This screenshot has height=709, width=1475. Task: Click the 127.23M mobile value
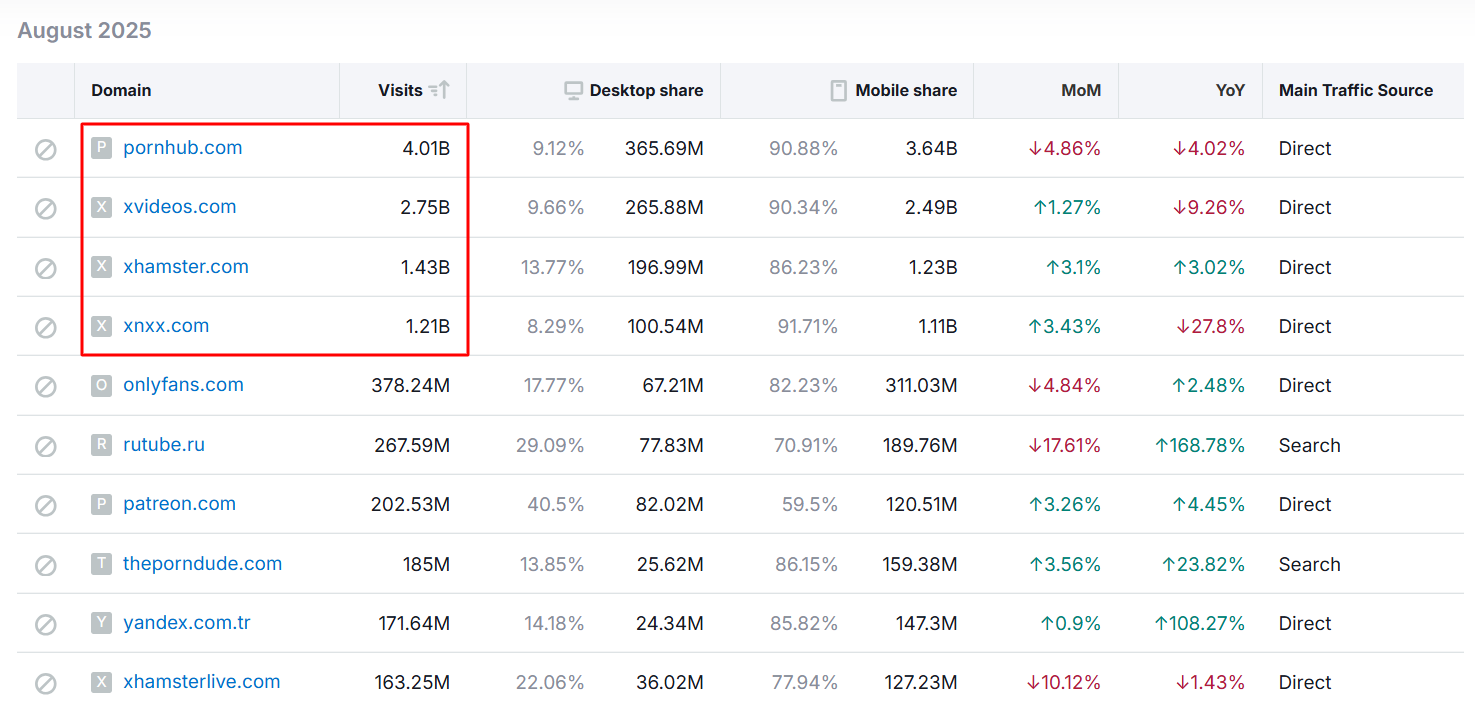[x=921, y=683]
